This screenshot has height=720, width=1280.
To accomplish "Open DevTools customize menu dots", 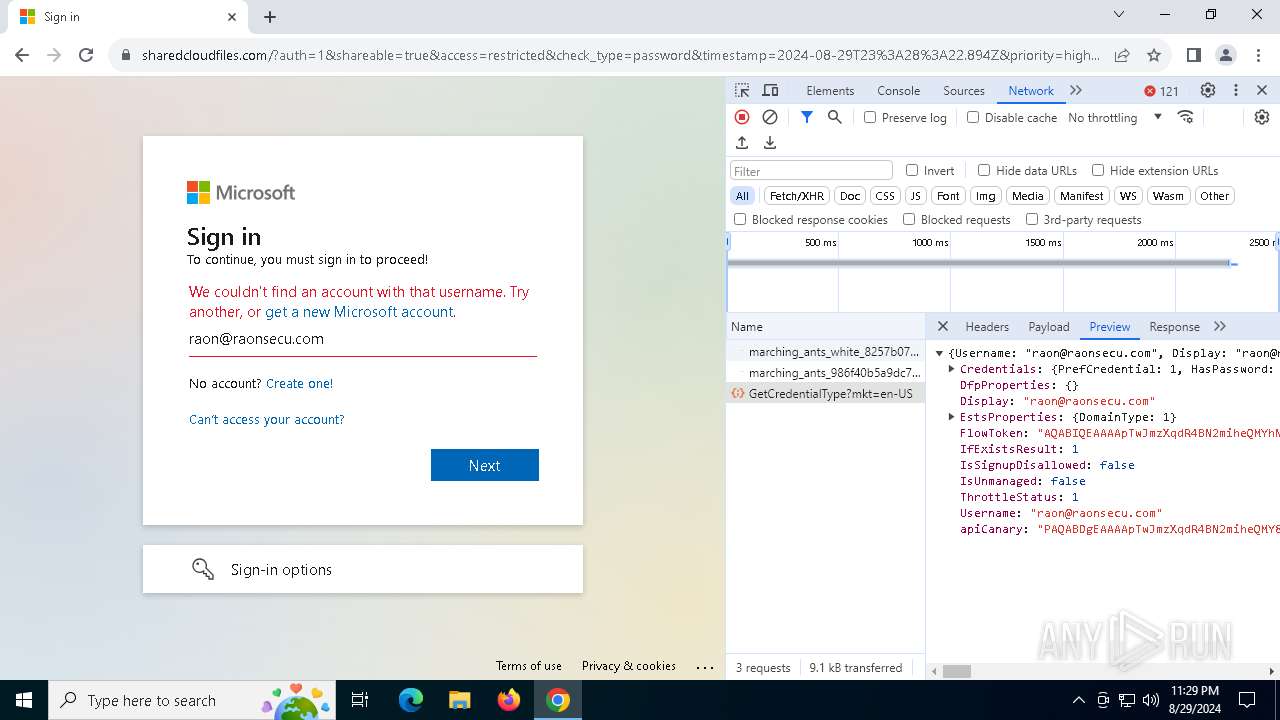I will pyautogui.click(x=1236, y=90).
